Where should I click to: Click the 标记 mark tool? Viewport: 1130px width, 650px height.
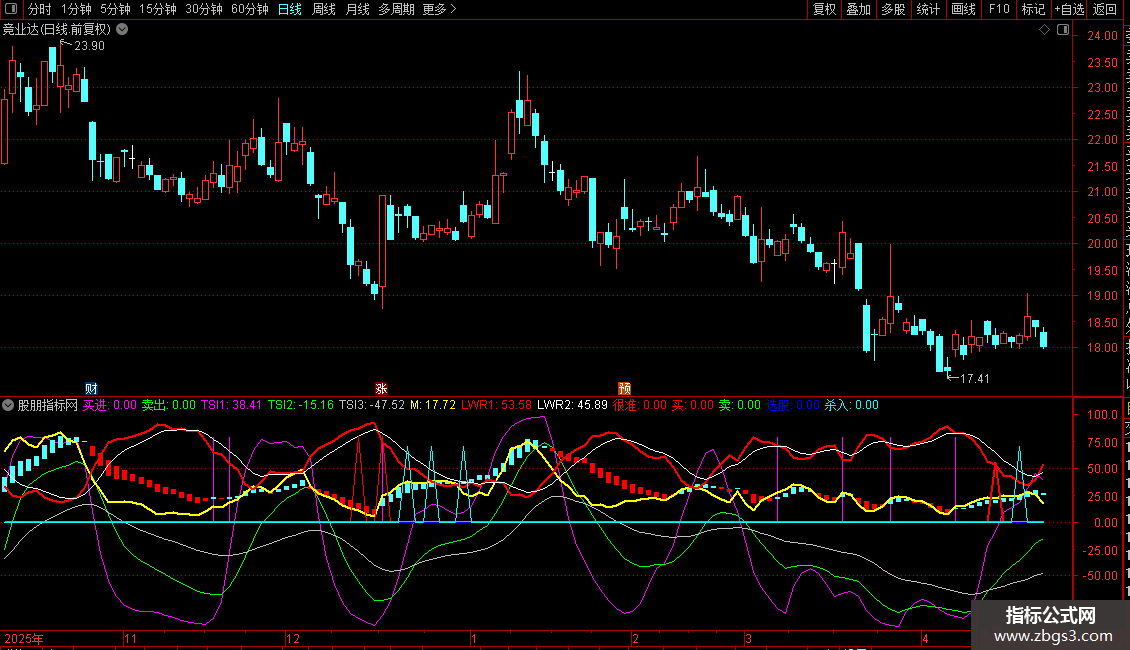tap(1033, 9)
